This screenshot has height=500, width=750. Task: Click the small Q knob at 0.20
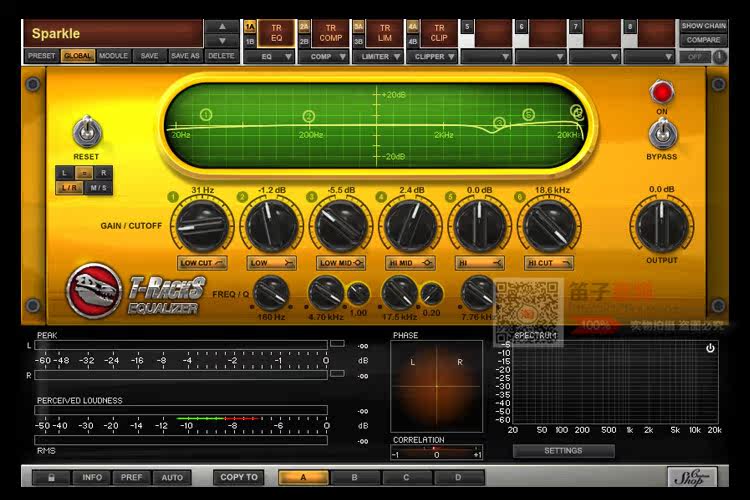(431, 295)
